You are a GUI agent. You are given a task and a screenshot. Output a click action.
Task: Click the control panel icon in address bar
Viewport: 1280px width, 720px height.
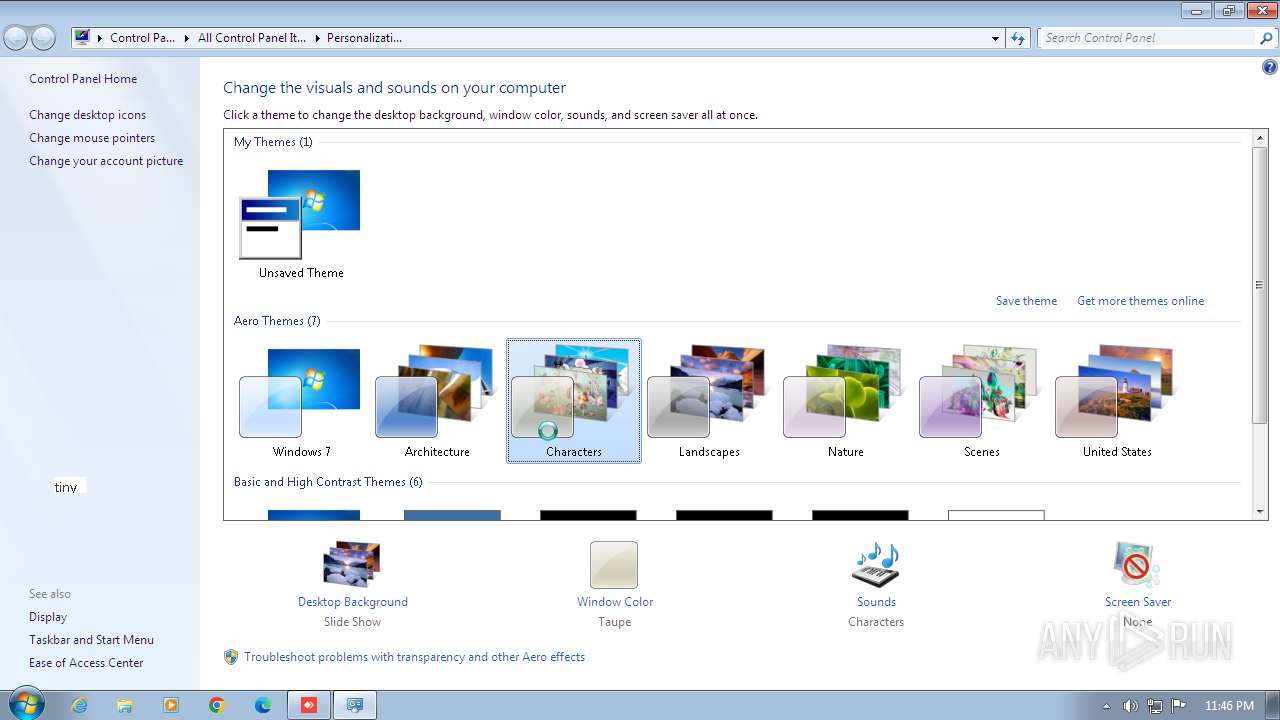pos(83,38)
